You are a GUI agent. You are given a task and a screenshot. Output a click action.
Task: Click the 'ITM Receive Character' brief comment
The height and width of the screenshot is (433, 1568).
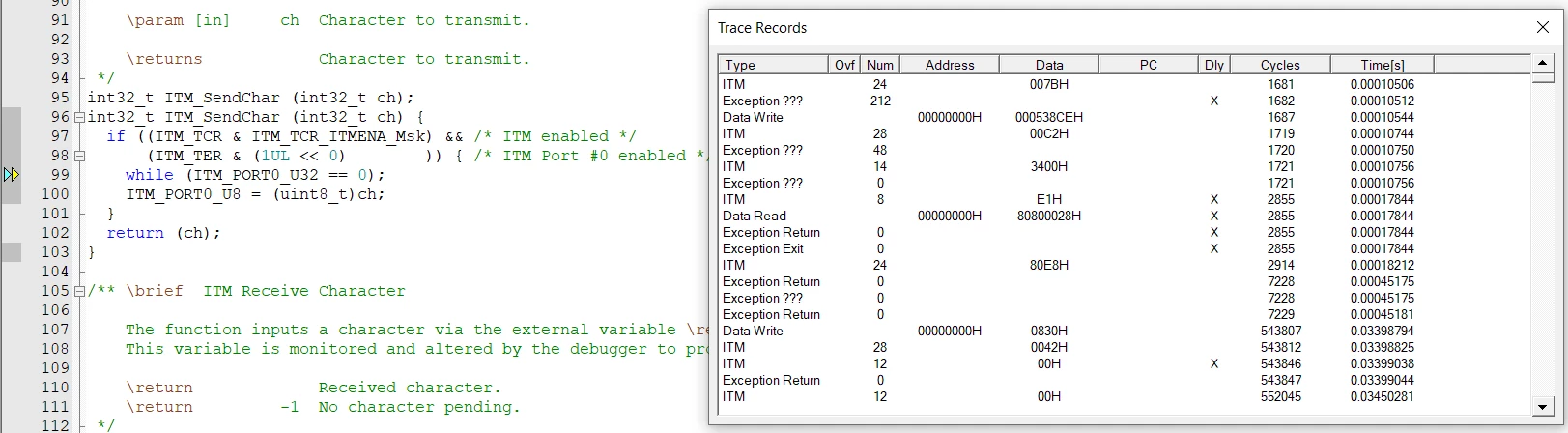coord(304,291)
